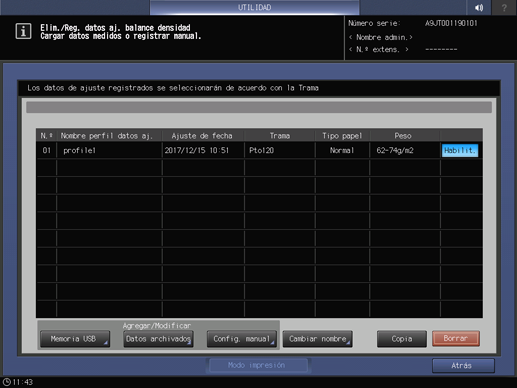Click the speaker sound icon
Image resolution: width=517 pixels, height=388 pixels.
point(479,7)
